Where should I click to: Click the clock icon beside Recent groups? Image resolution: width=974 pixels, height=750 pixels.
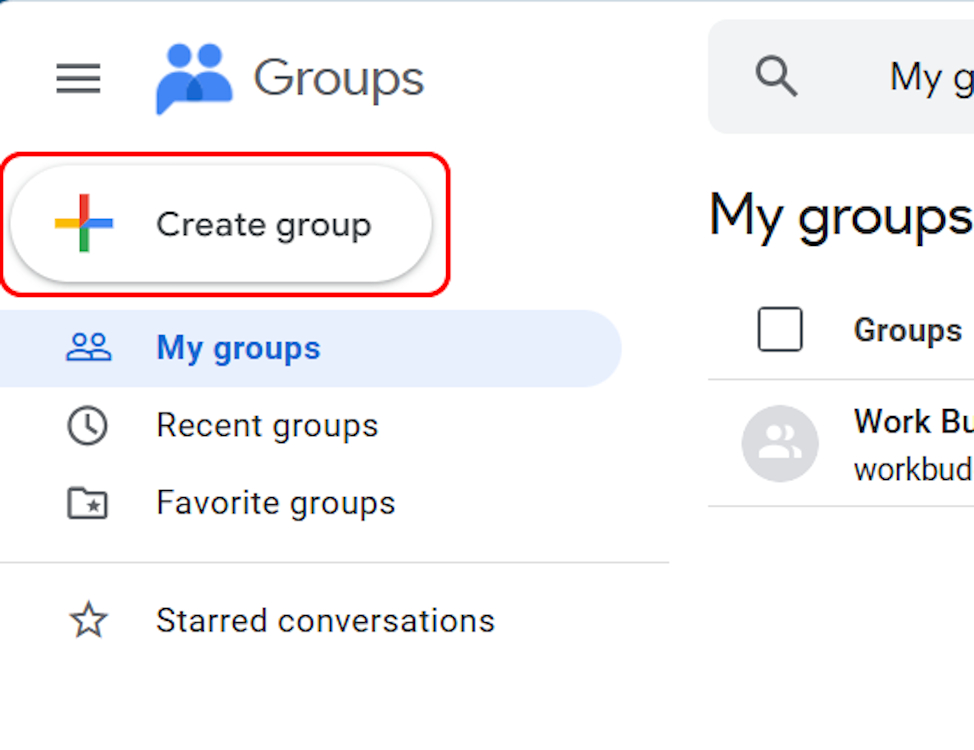(x=89, y=425)
